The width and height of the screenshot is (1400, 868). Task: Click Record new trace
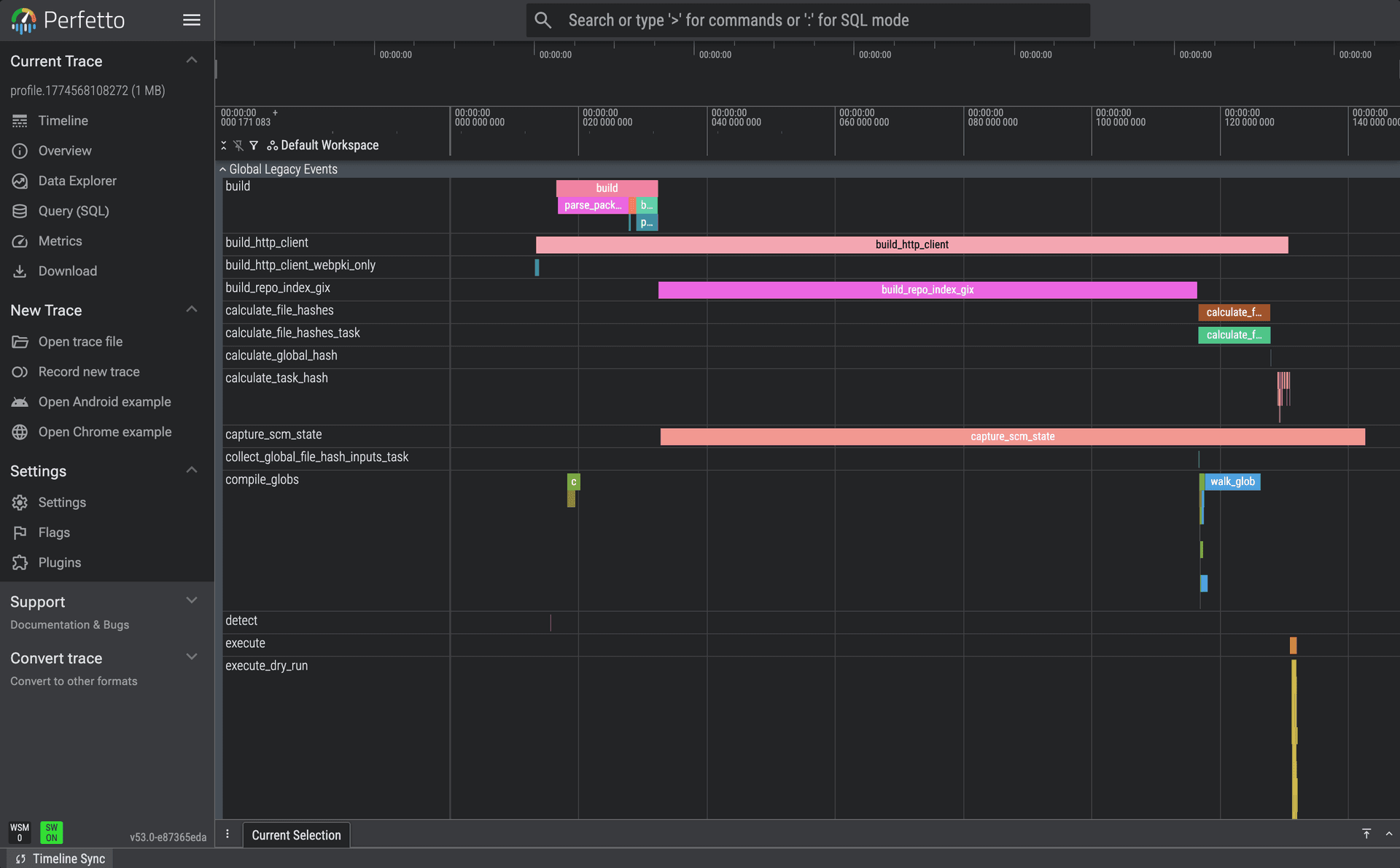(88, 372)
